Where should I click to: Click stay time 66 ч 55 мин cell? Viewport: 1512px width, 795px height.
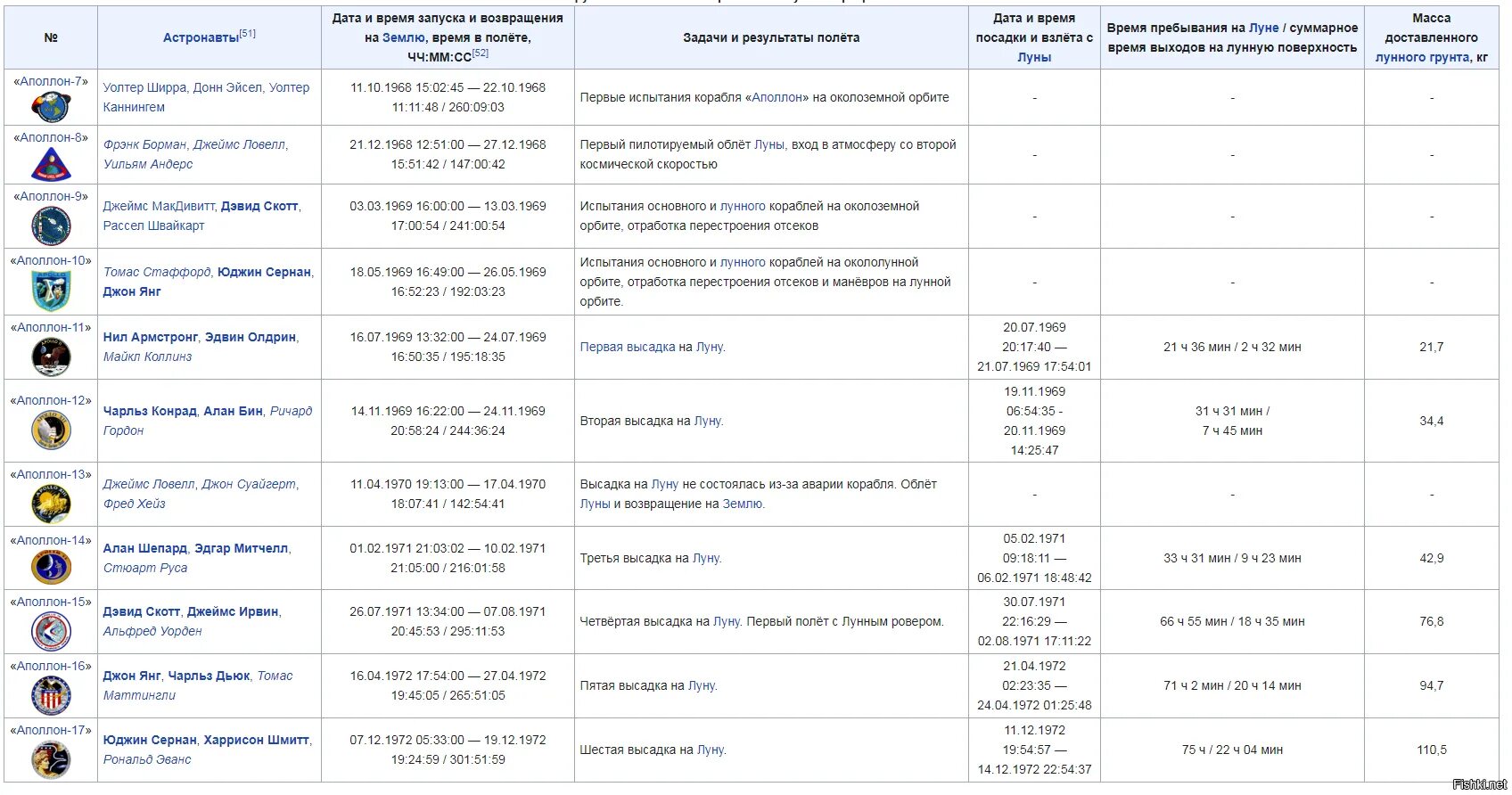pos(1232,621)
